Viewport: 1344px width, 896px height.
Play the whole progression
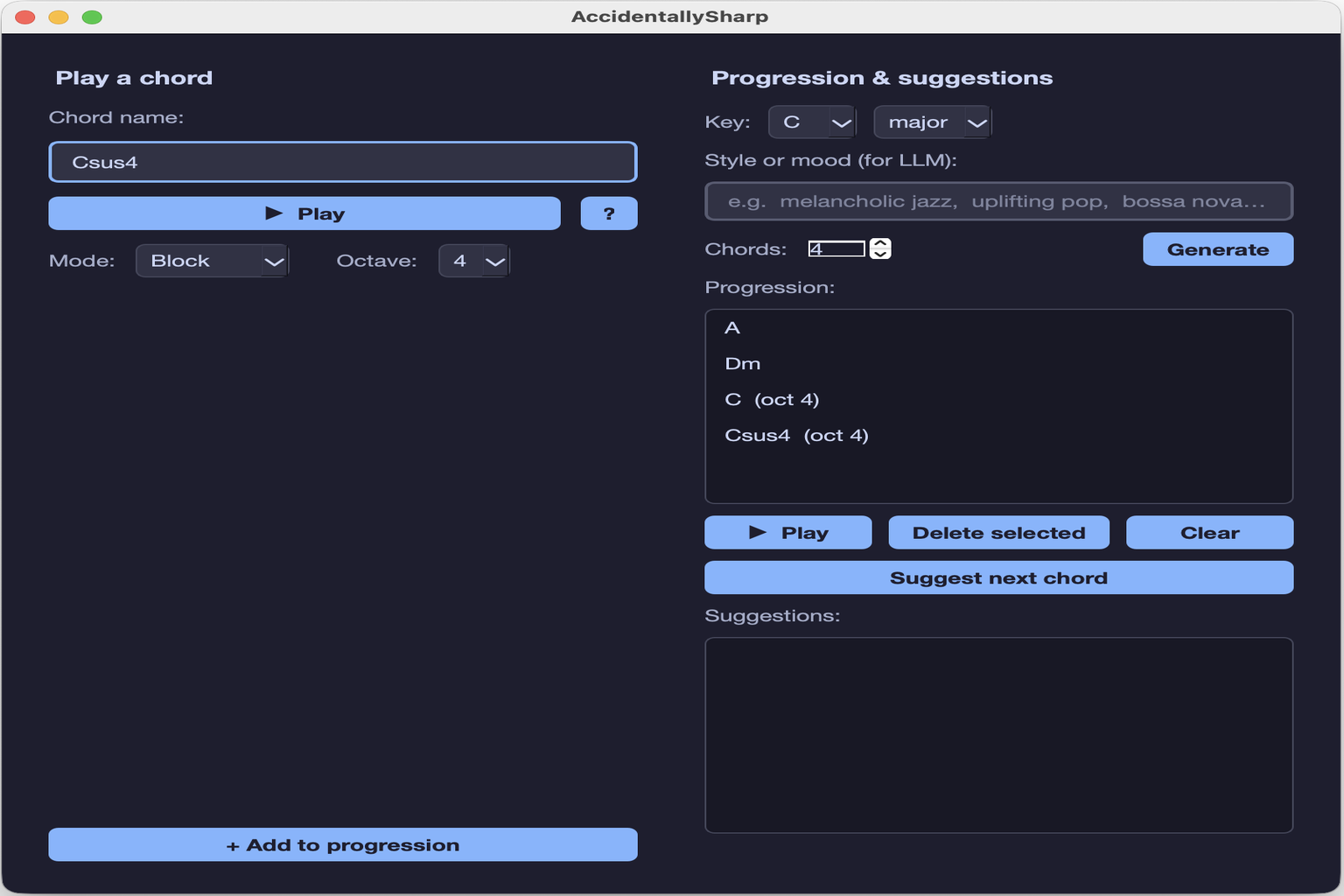click(x=787, y=533)
